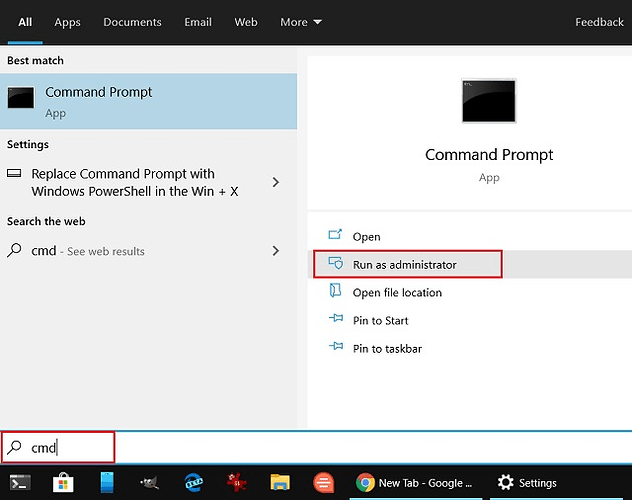Click the blue phone icon in taskbar

(107, 483)
